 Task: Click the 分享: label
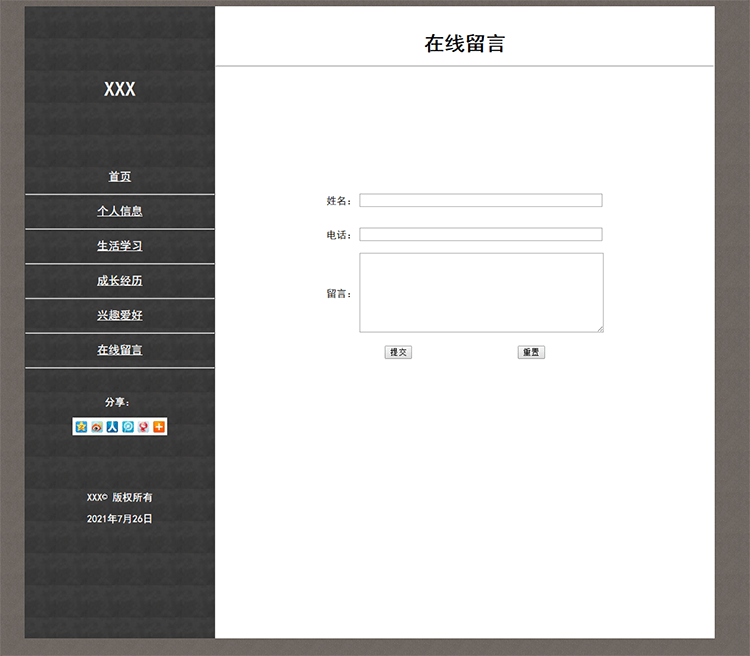point(117,402)
